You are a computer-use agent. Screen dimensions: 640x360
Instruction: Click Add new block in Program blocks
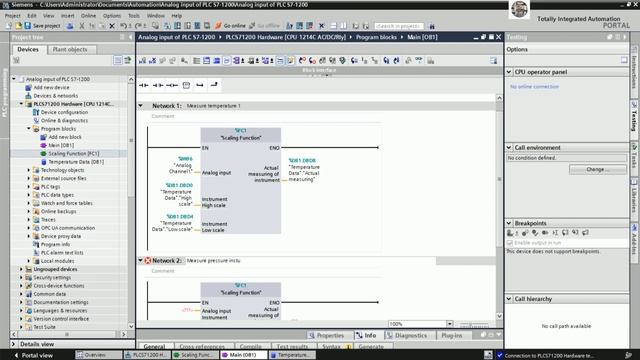point(65,137)
